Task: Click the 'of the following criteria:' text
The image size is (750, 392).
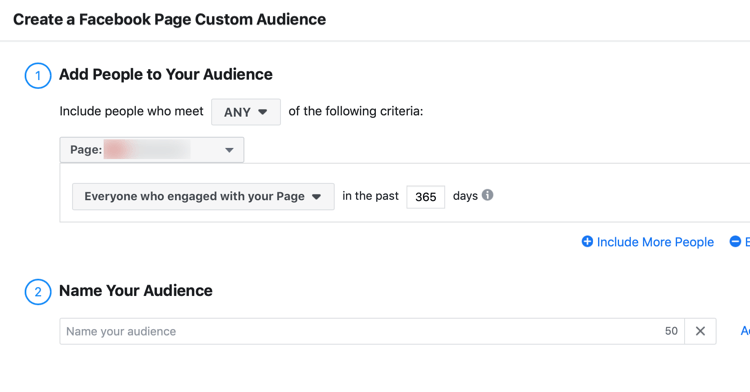Action: [356, 111]
